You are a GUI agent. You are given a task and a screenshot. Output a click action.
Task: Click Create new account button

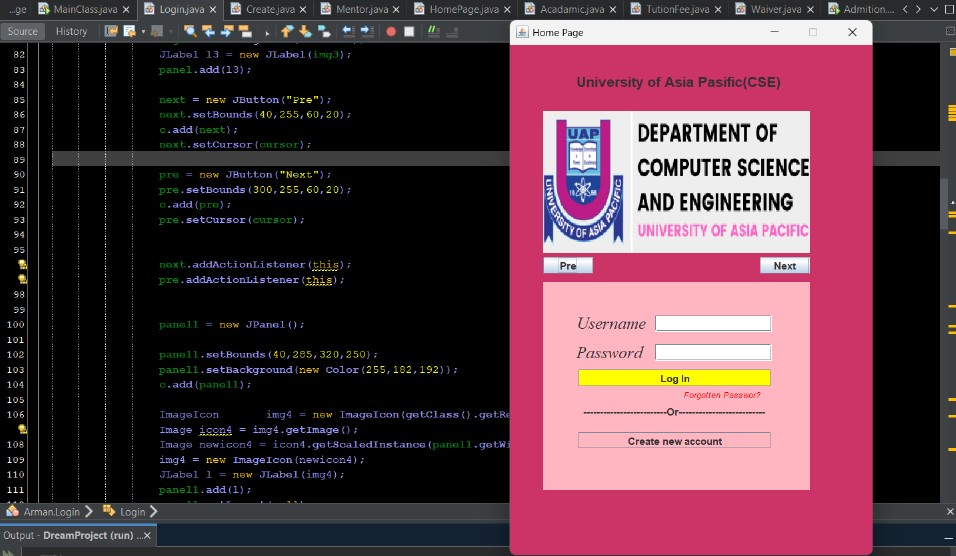[x=674, y=441]
